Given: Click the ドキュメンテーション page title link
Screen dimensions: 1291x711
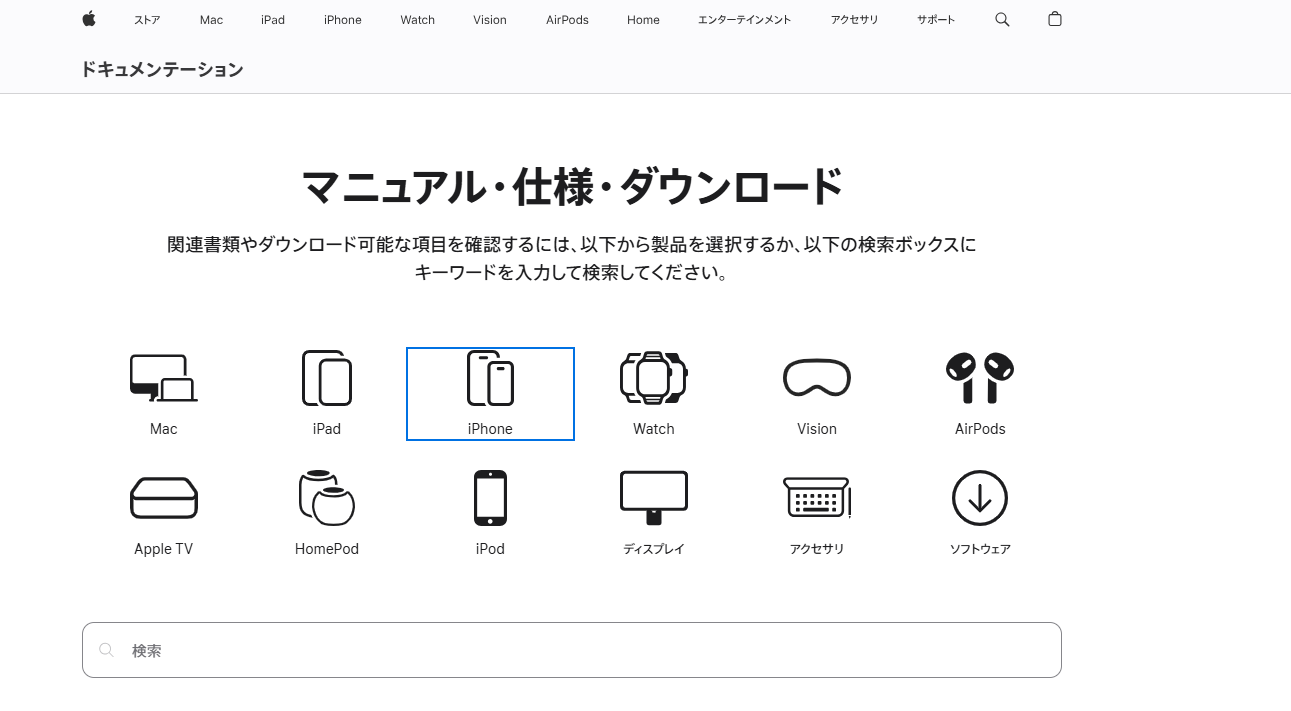Looking at the screenshot, I should pos(162,69).
